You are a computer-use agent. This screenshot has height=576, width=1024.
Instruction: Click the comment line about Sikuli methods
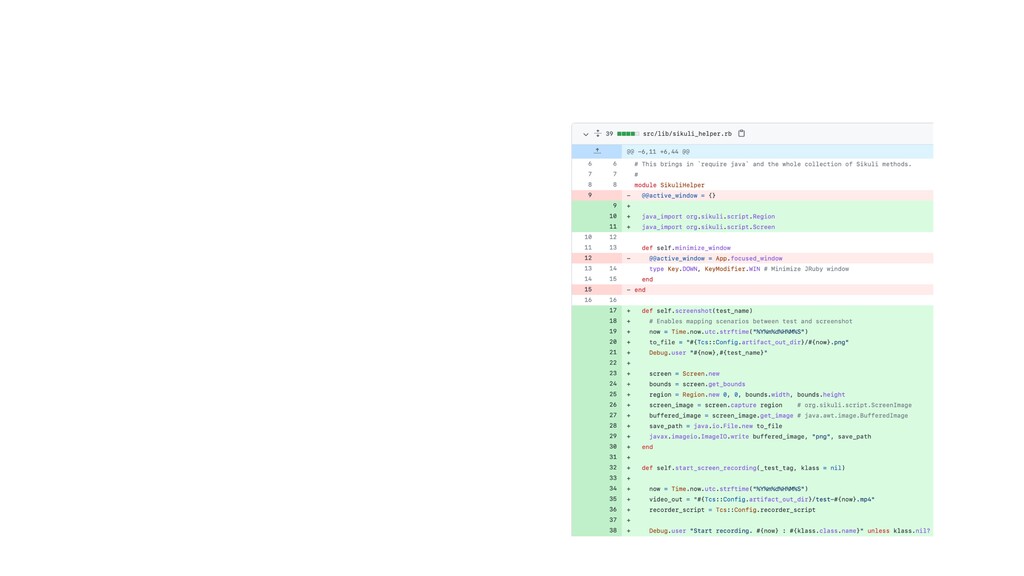click(773, 164)
